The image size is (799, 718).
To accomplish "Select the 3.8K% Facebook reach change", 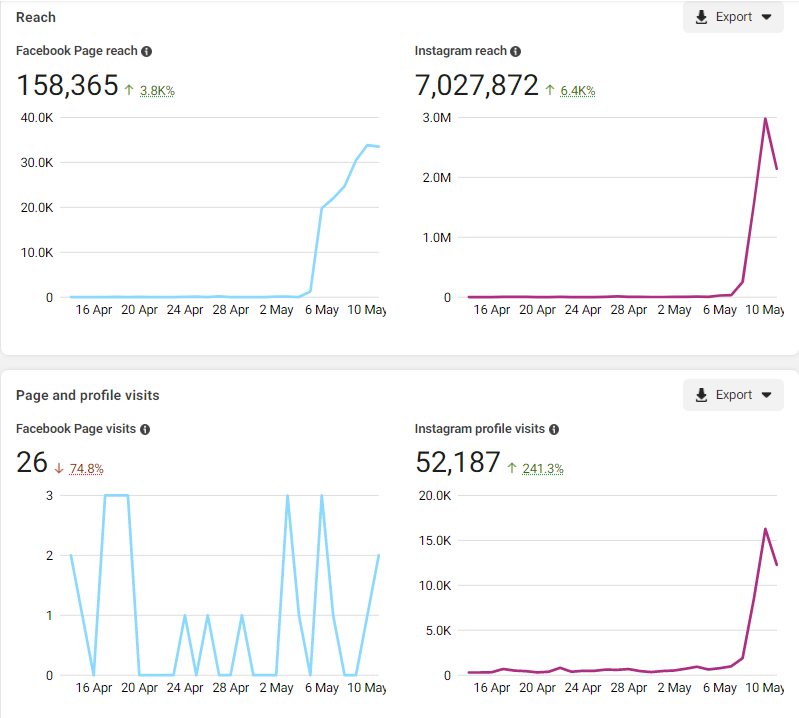I will pos(157,91).
